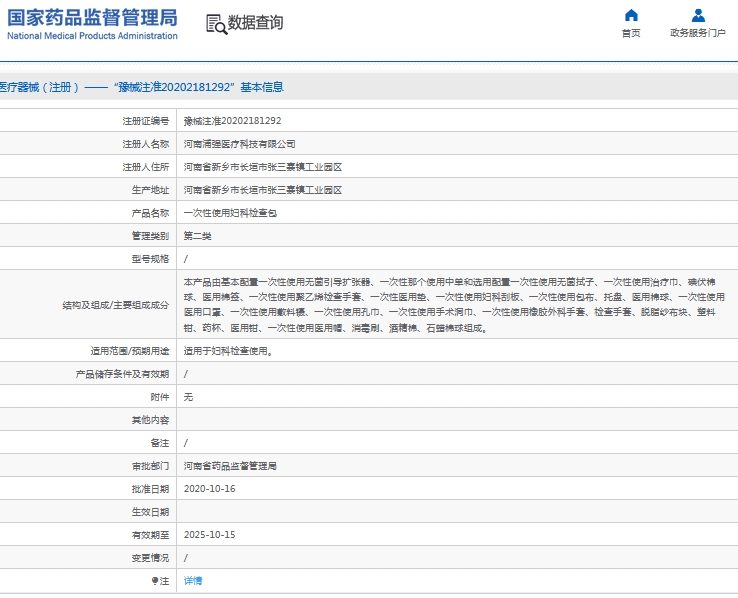Open the 详情 link
Image resolution: width=738 pixels, height=598 pixels.
tap(193, 581)
